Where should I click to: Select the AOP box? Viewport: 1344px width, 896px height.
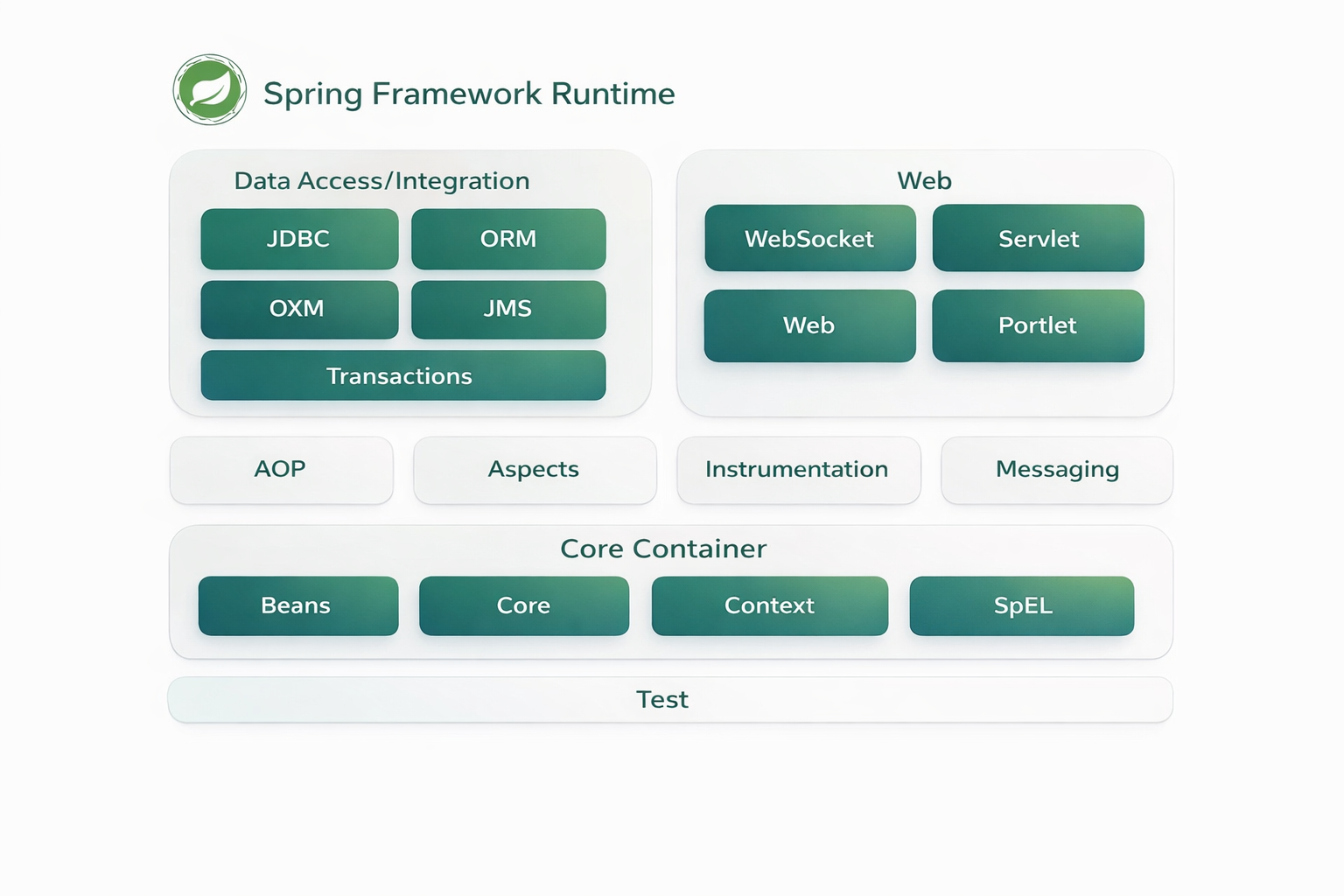coord(281,470)
